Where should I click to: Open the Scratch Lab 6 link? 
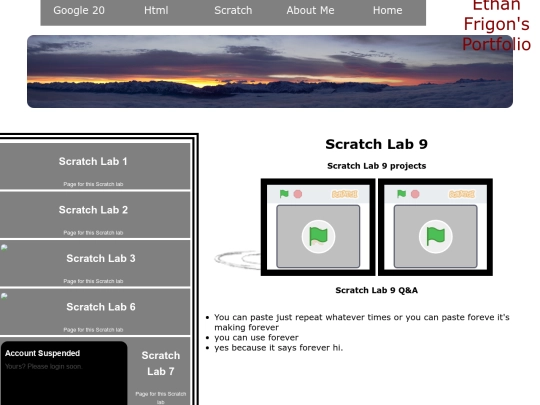click(101, 307)
